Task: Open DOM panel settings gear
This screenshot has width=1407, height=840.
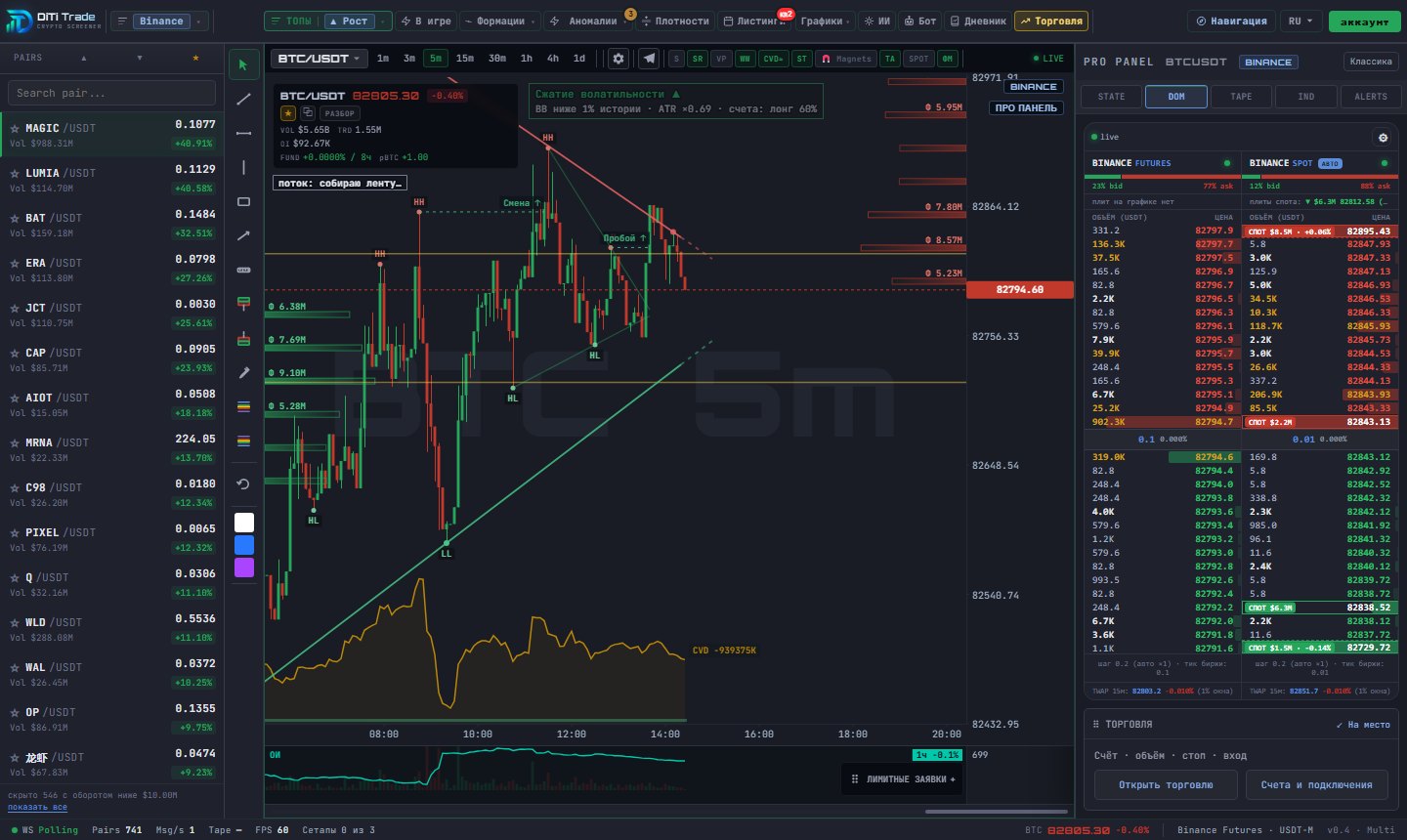Action: point(1383,138)
